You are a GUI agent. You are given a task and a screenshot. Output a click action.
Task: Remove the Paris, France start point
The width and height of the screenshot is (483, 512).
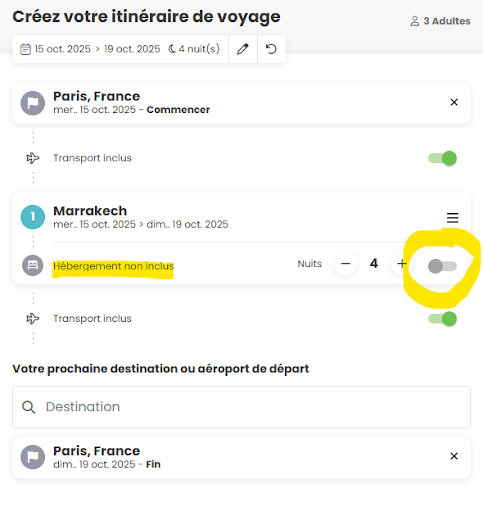pyautogui.click(x=454, y=102)
